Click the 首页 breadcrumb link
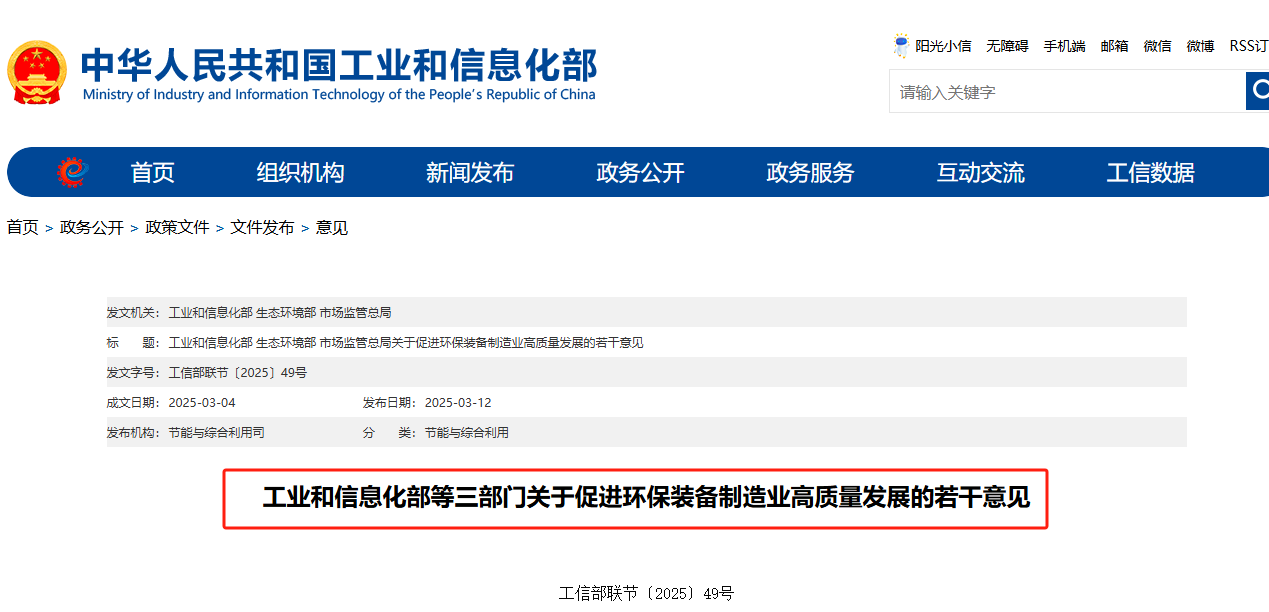Screen dimensions: 1269x612 click(22, 228)
